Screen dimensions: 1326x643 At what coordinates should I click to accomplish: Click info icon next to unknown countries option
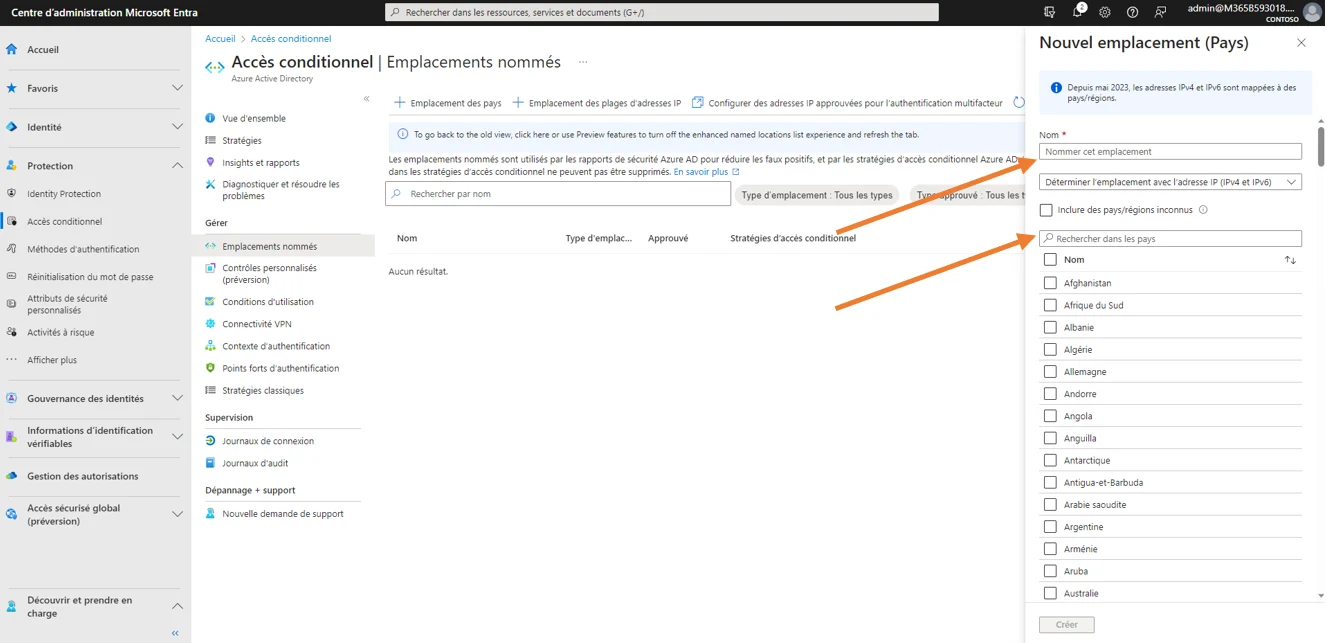1203,210
